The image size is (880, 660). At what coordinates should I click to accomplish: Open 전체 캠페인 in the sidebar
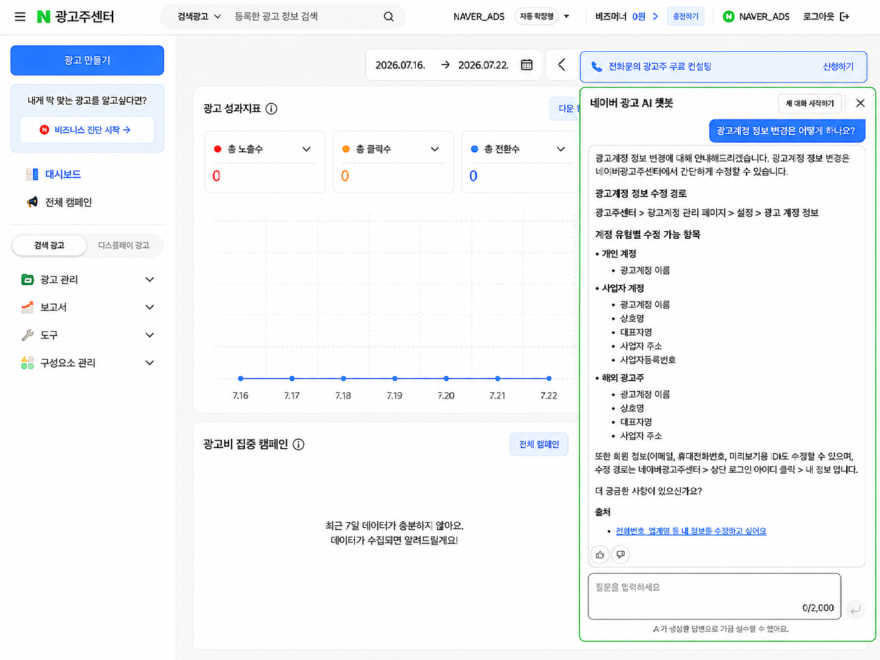click(x=68, y=202)
